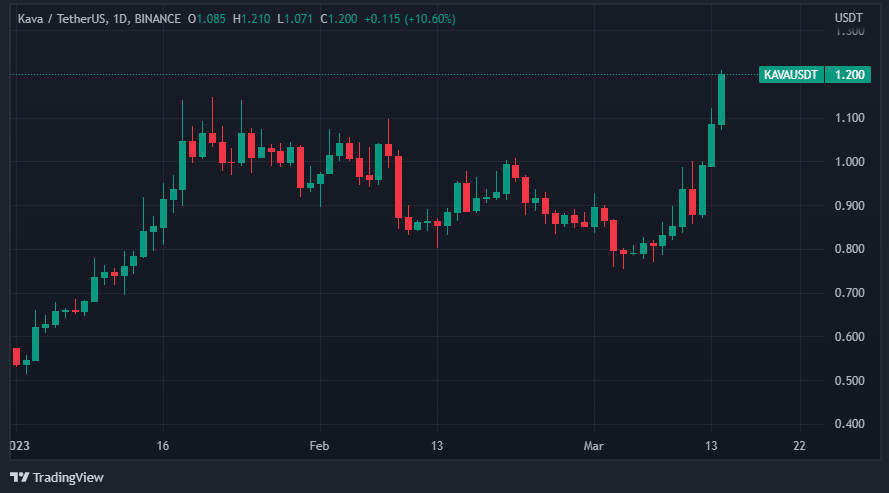Open the TradingView logo link

point(57,478)
